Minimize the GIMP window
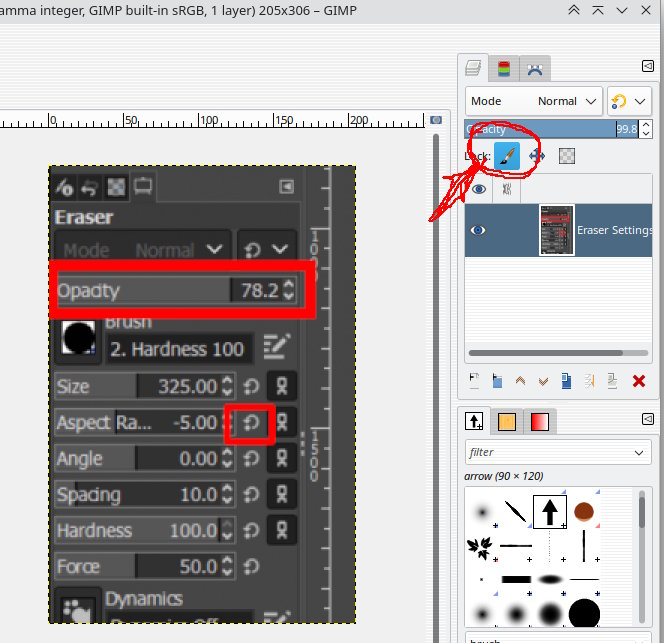The width and height of the screenshot is (664, 643). [x=622, y=10]
